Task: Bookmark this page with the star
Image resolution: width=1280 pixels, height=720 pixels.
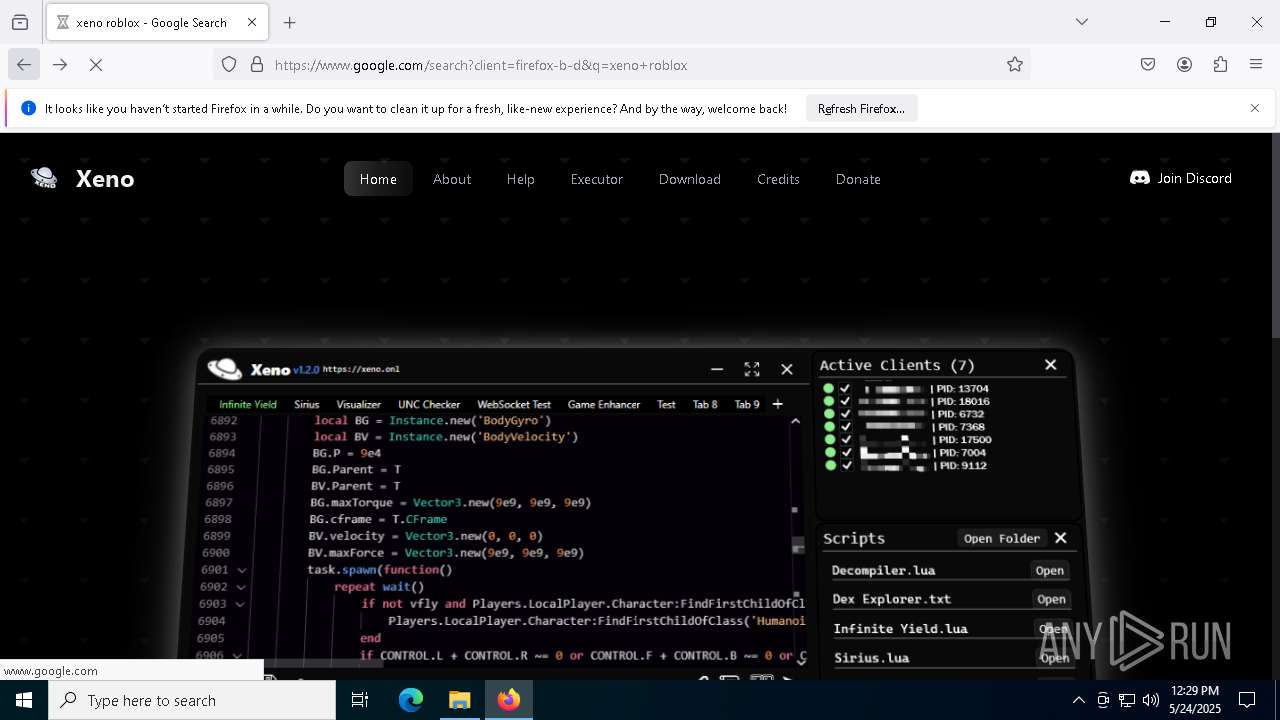Action: pyautogui.click(x=1015, y=65)
